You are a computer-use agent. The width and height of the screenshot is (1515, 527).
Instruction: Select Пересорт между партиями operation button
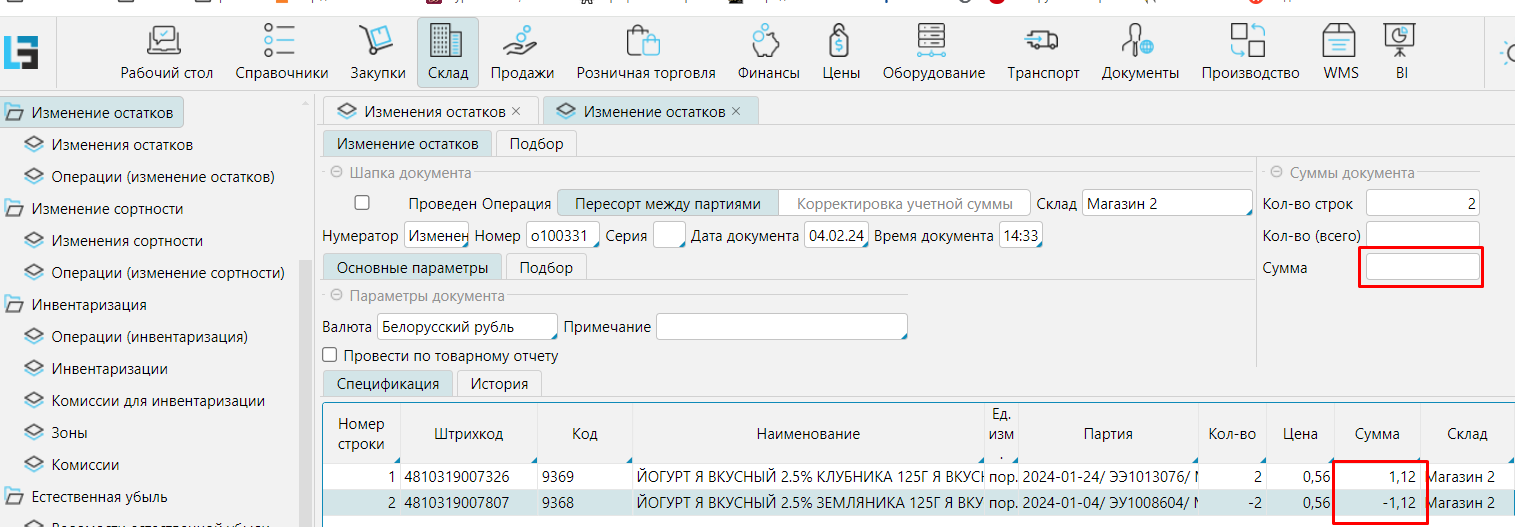(x=667, y=204)
